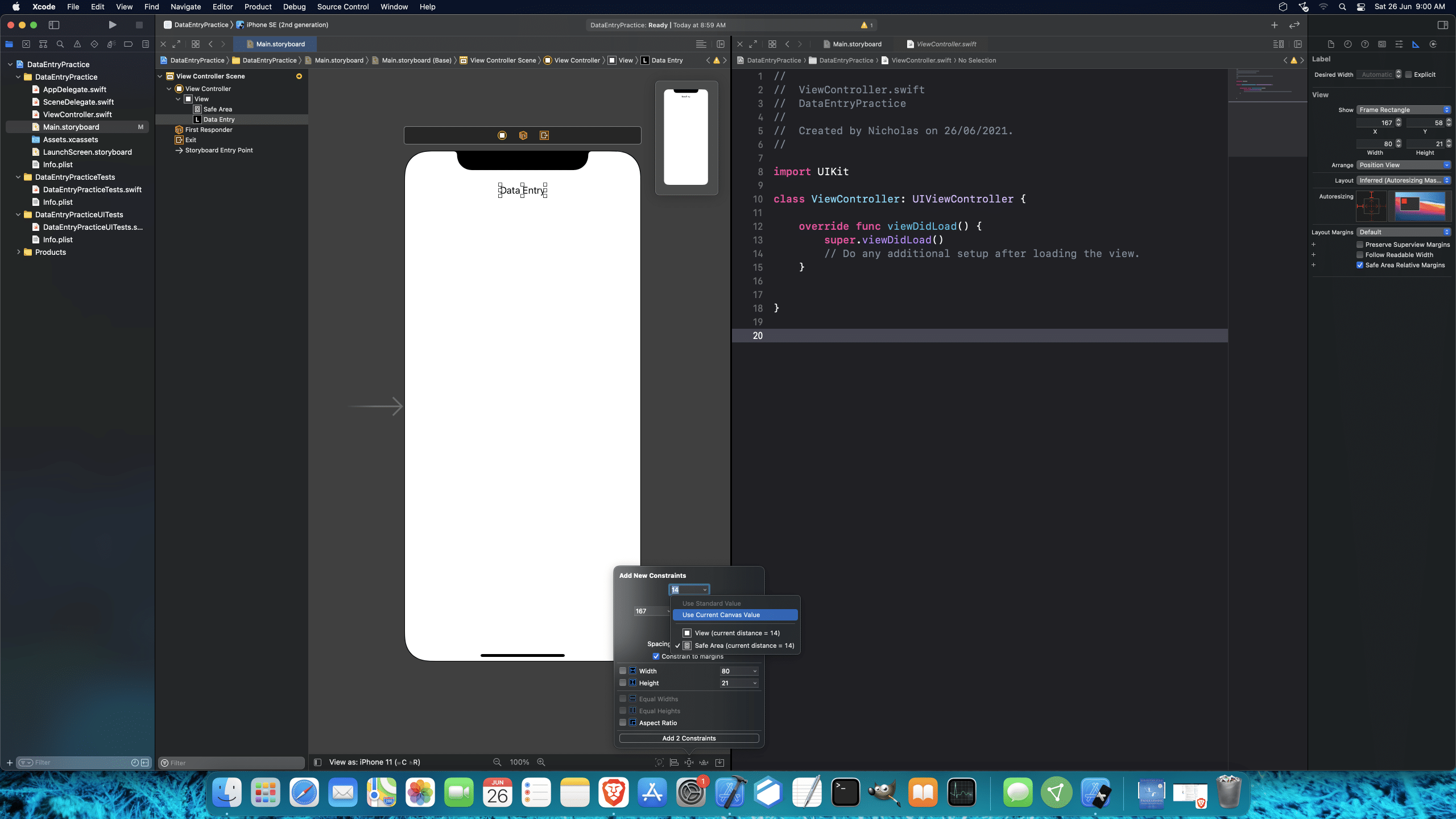Uncheck Constrain to margins checkbox

click(656, 656)
